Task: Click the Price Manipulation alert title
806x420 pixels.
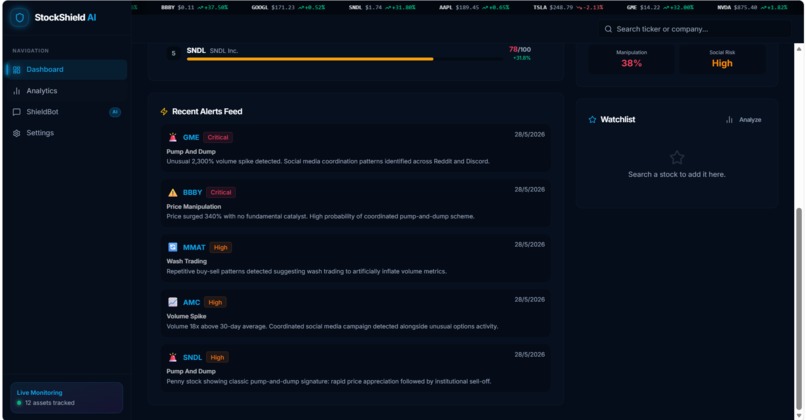Action: [194, 207]
